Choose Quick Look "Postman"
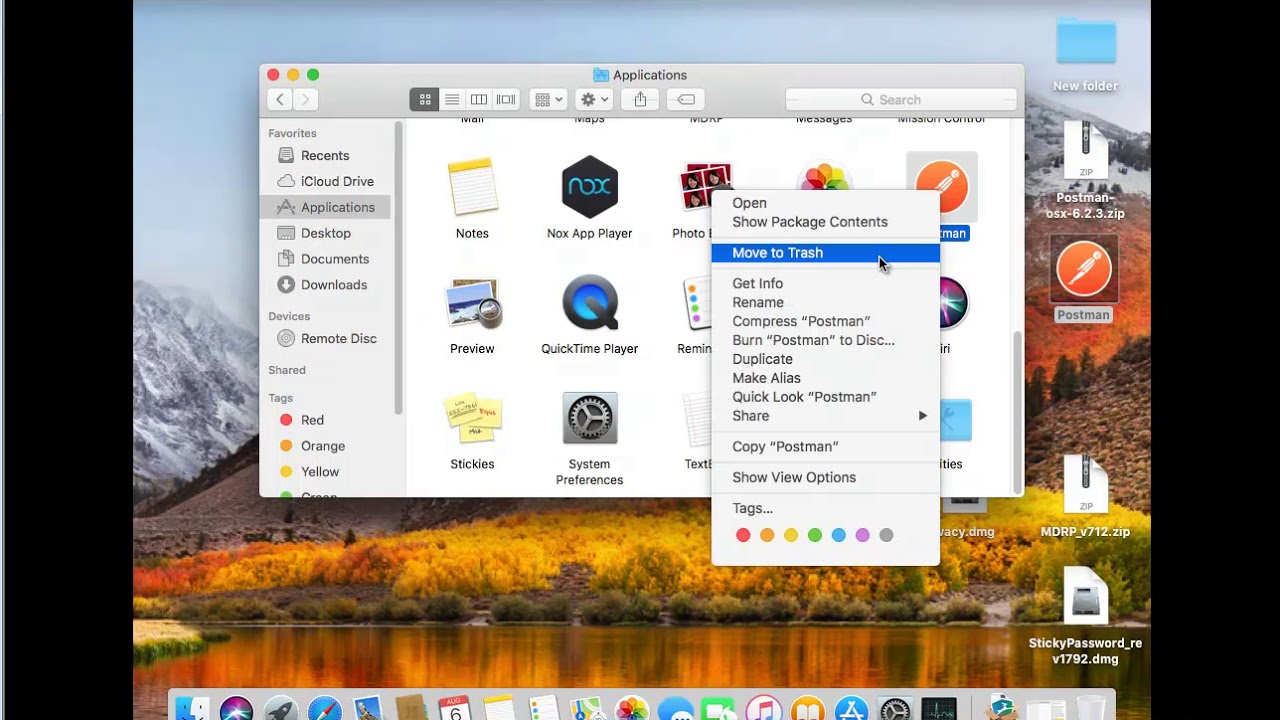Viewport: 1280px width, 720px height. [x=825, y=397]
